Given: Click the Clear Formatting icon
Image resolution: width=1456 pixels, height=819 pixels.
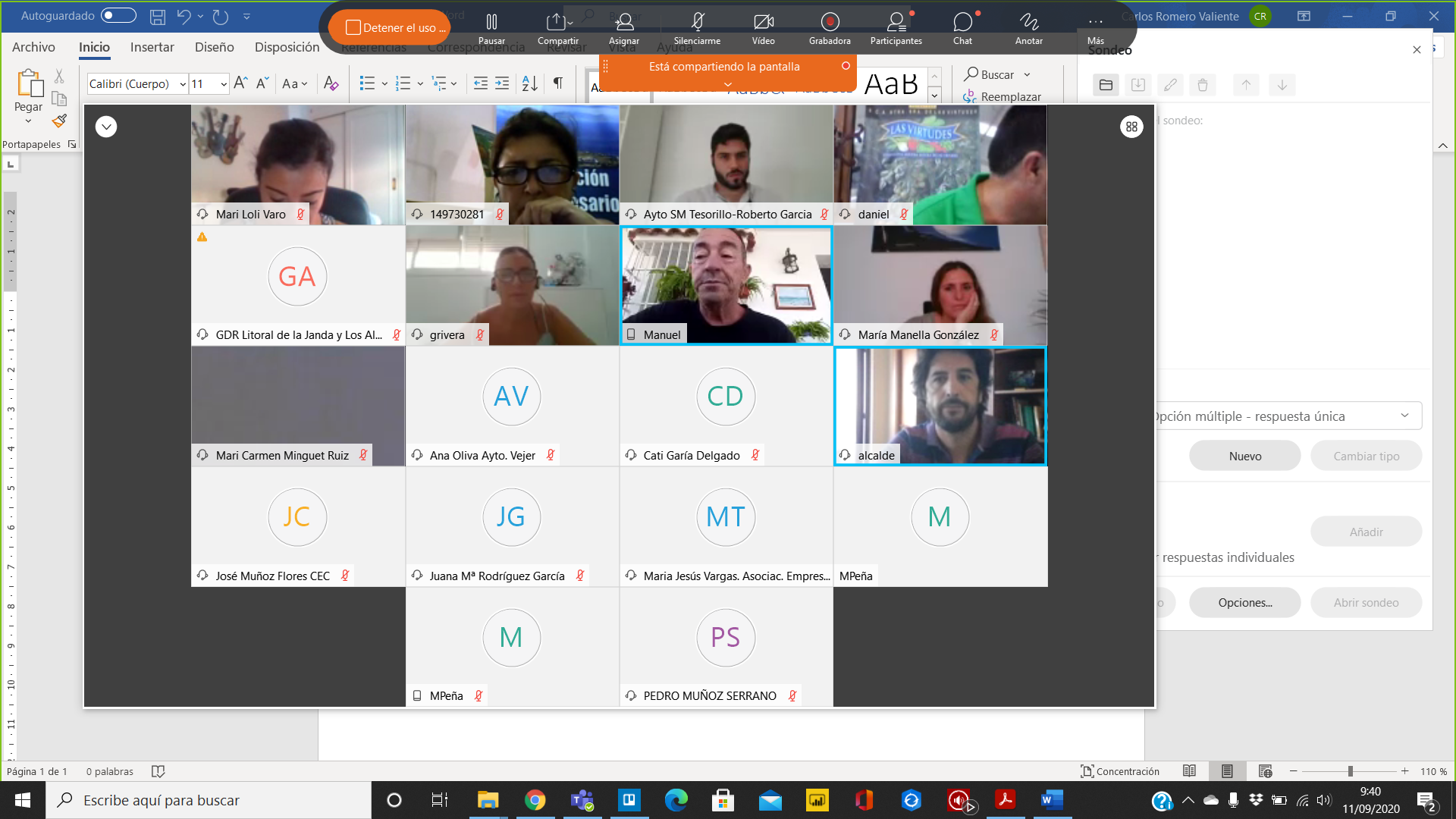Looking at the screenshot, I should pos(331,83).
